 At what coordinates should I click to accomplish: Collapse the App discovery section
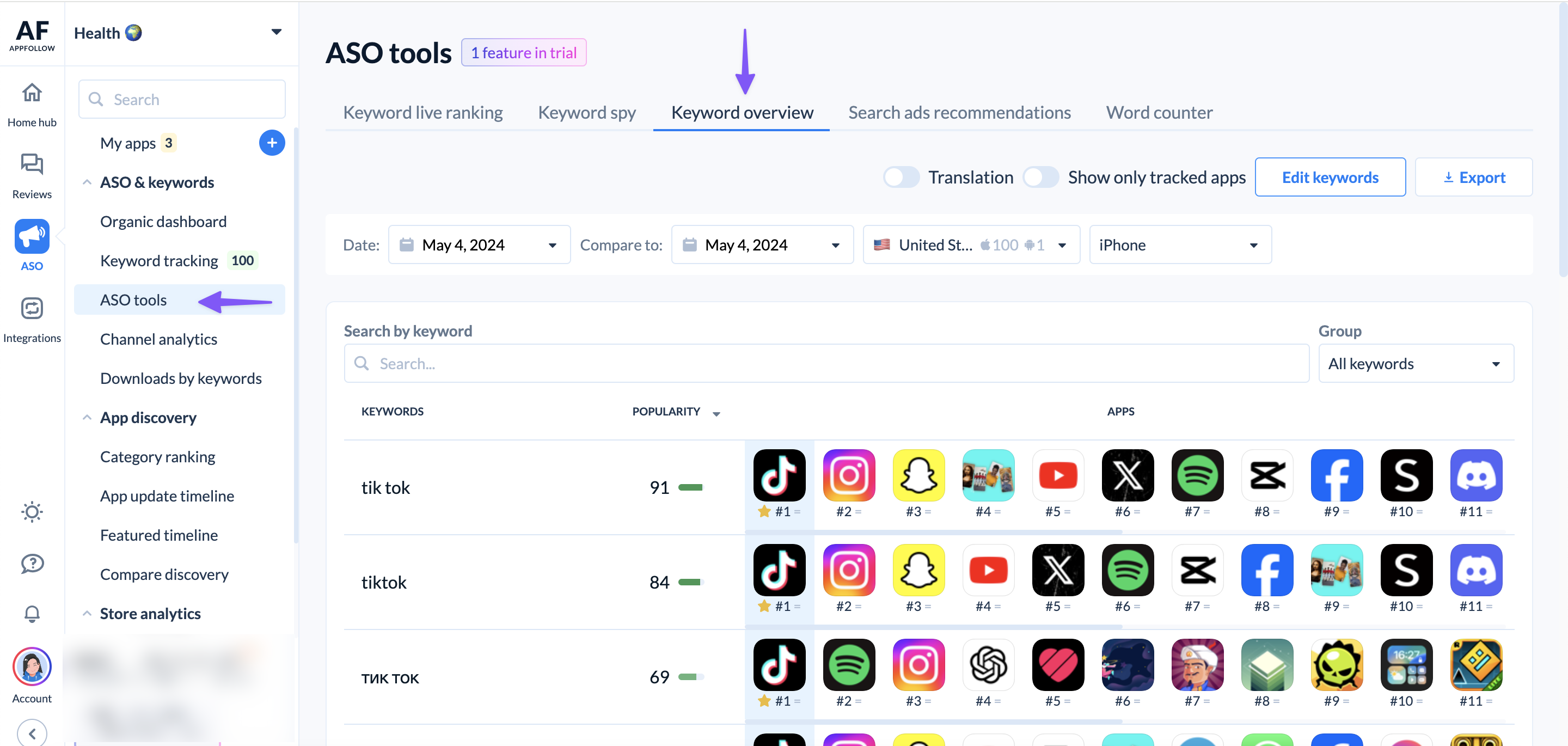point(87,418)
